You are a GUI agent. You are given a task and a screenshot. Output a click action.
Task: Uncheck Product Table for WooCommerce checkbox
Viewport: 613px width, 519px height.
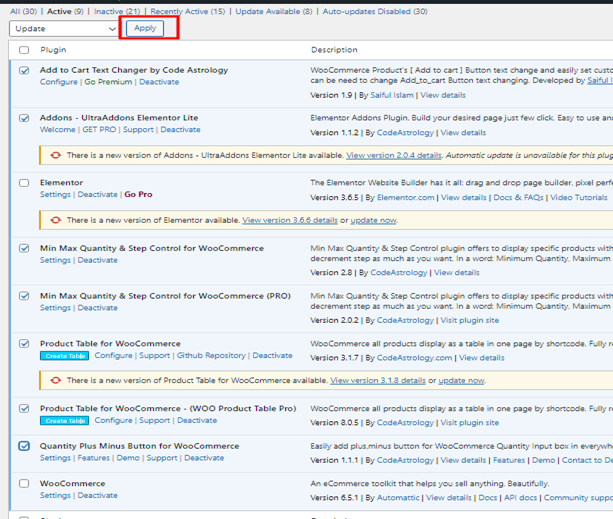(24, 344)
